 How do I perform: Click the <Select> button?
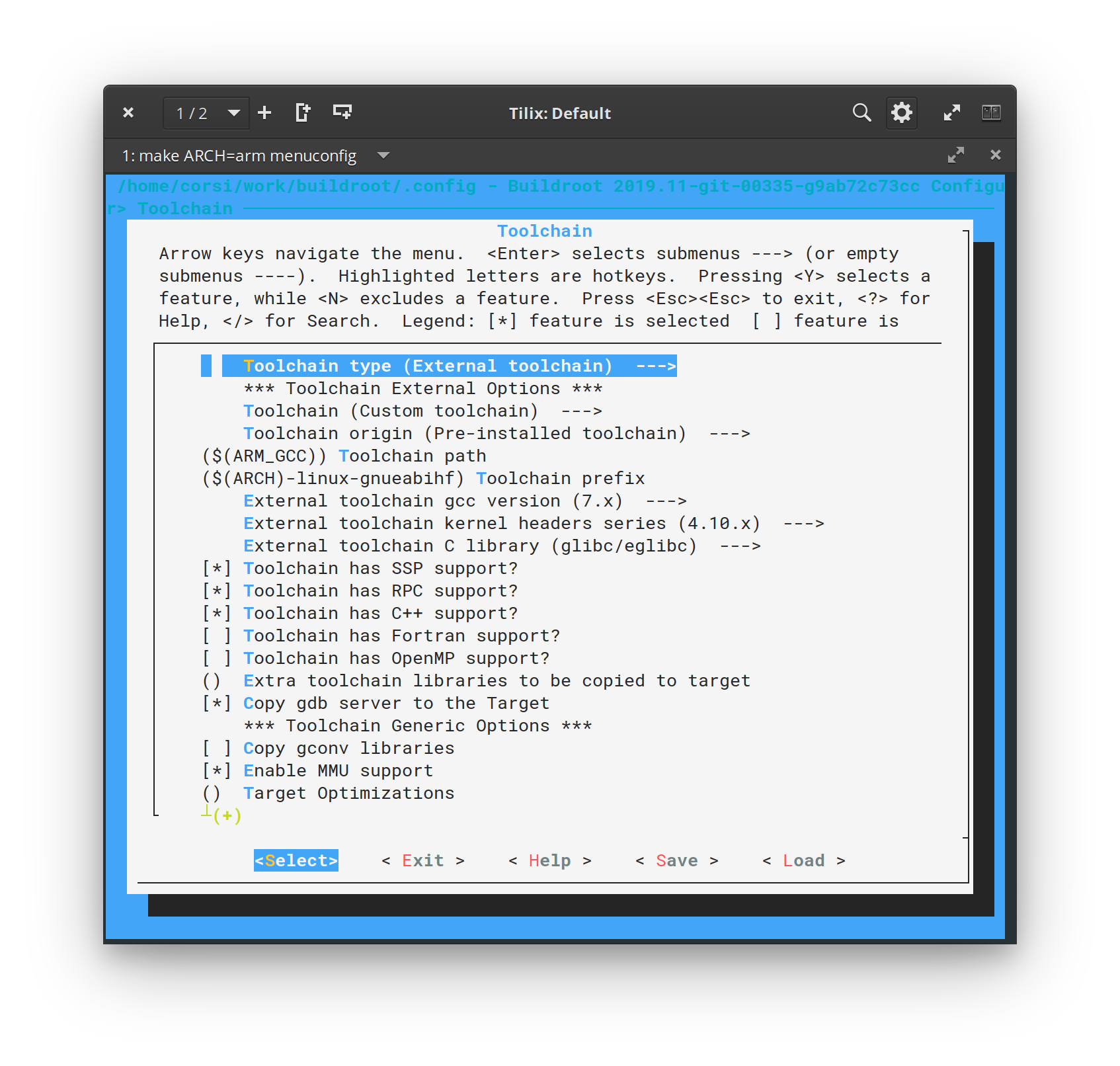296,860
